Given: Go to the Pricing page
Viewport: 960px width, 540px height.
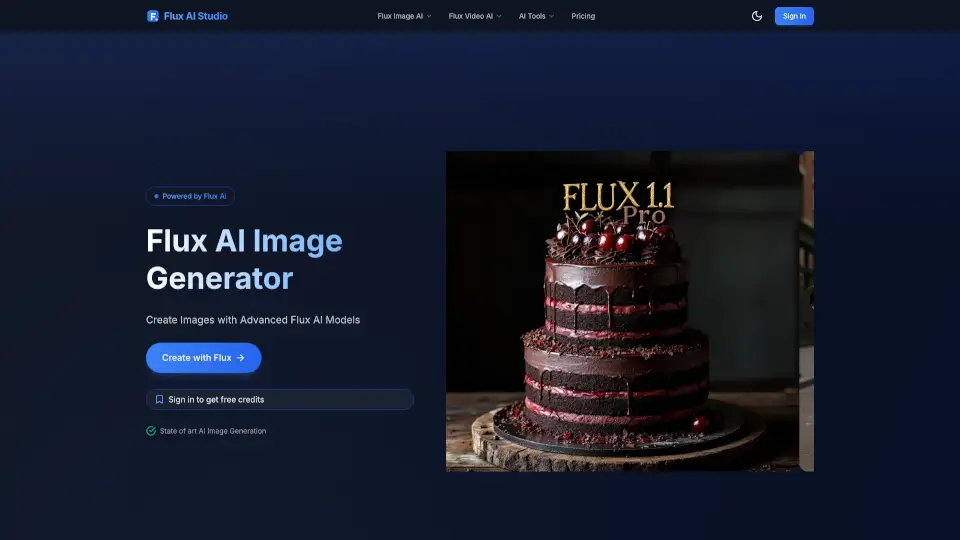Looking at the screenshot, I should 583,16.
